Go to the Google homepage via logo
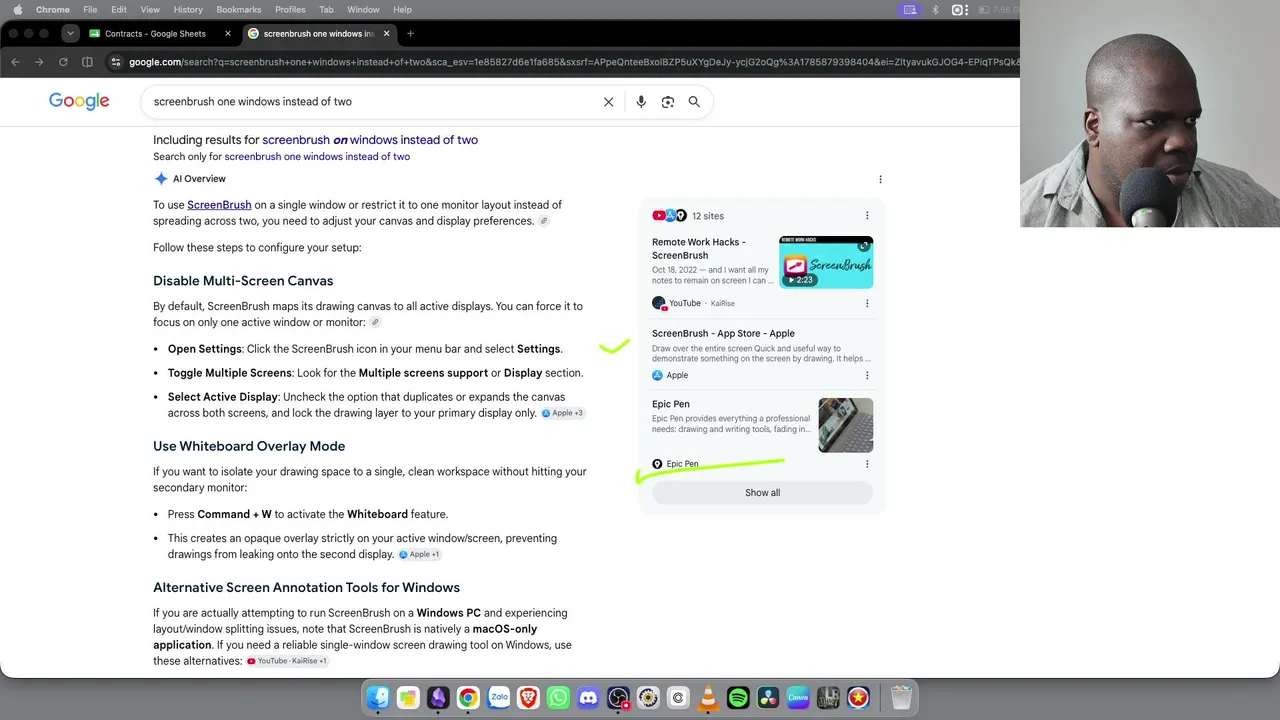The height and width of the screenshot is (720, 1280). coord(79,101)
